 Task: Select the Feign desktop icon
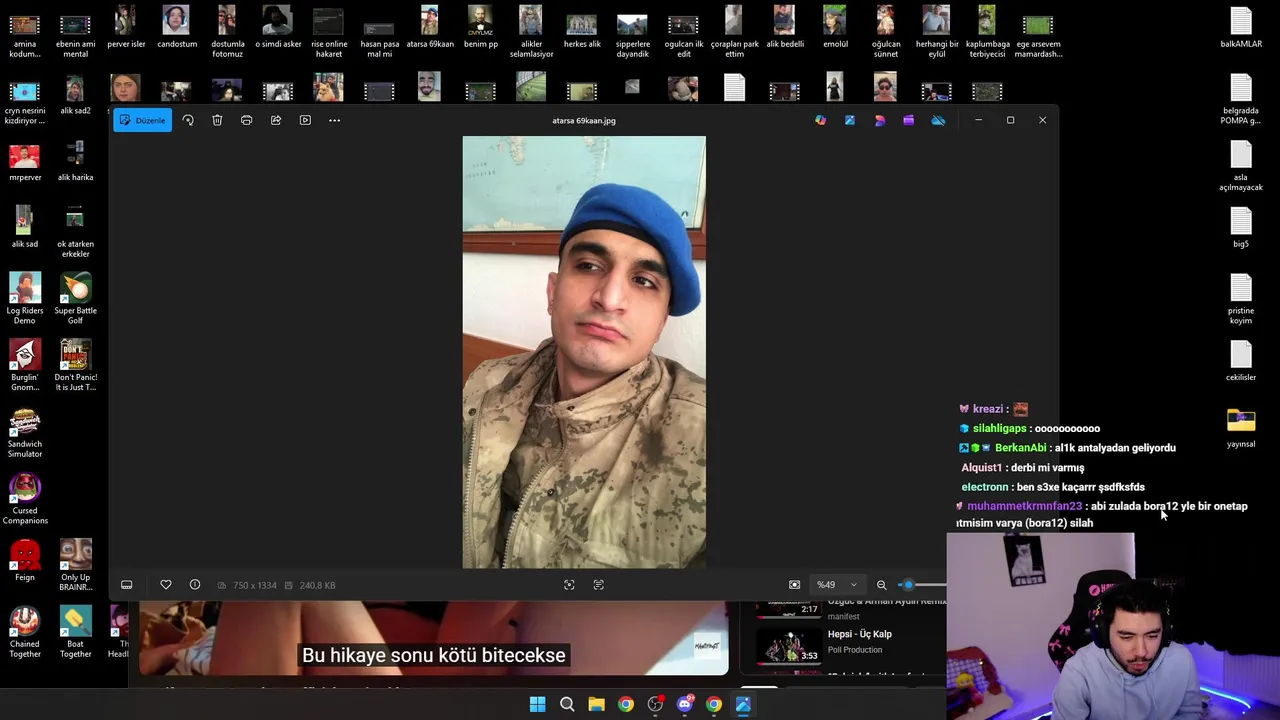click(25, 560)
